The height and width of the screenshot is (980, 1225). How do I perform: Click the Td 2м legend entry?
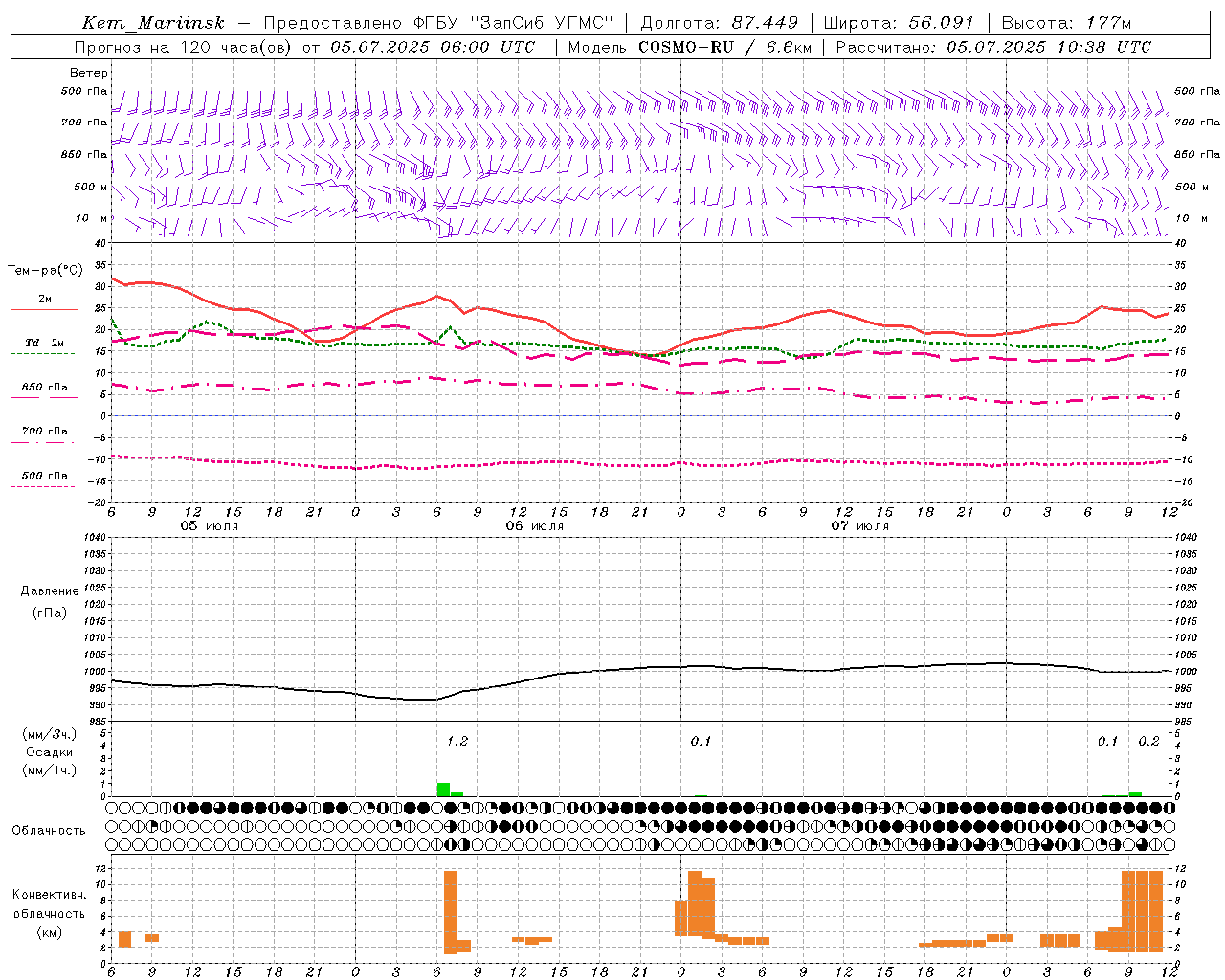pyautogui.click(x=44, y=343)
